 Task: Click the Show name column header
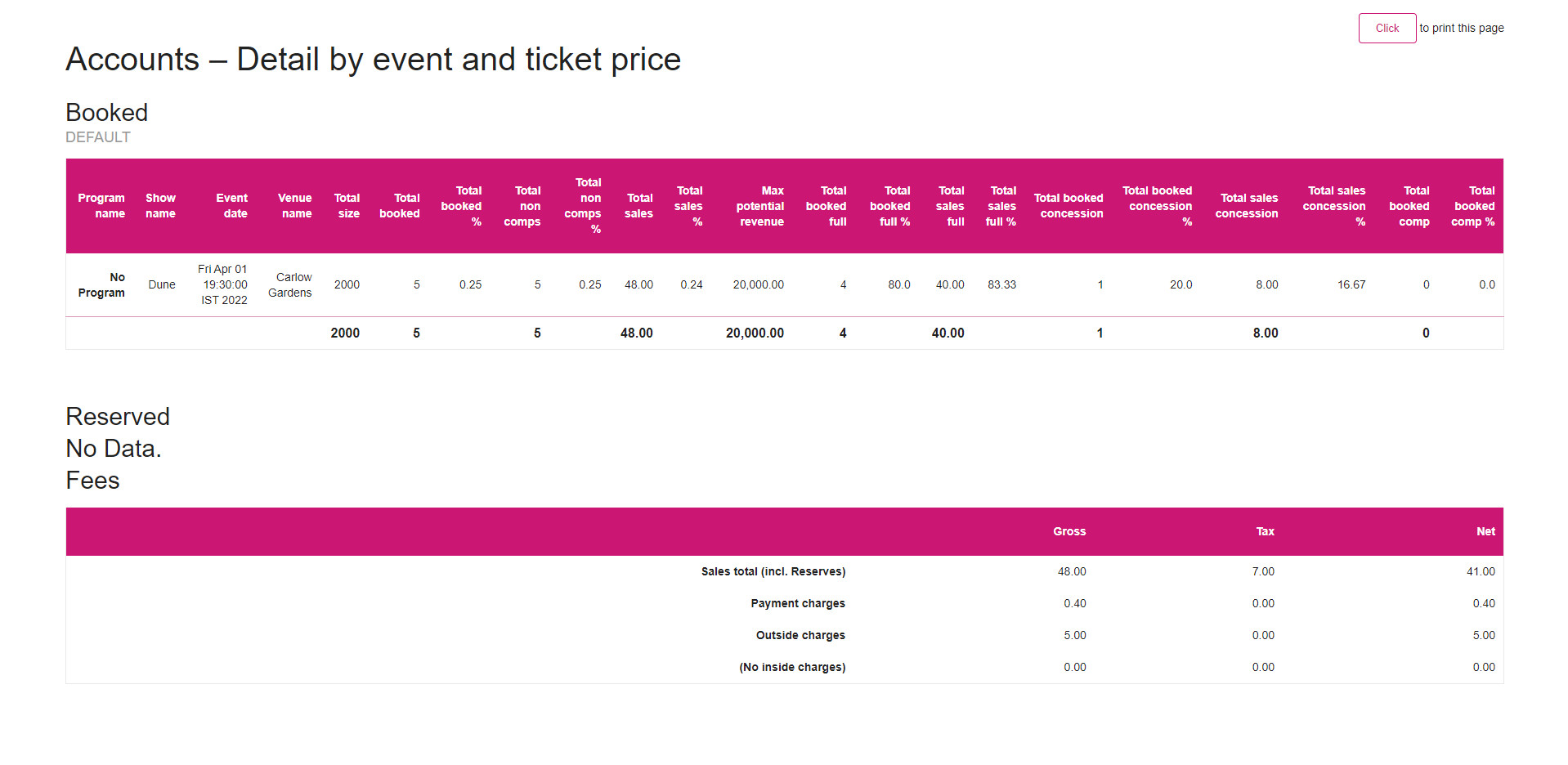click(x=160, y=205)
